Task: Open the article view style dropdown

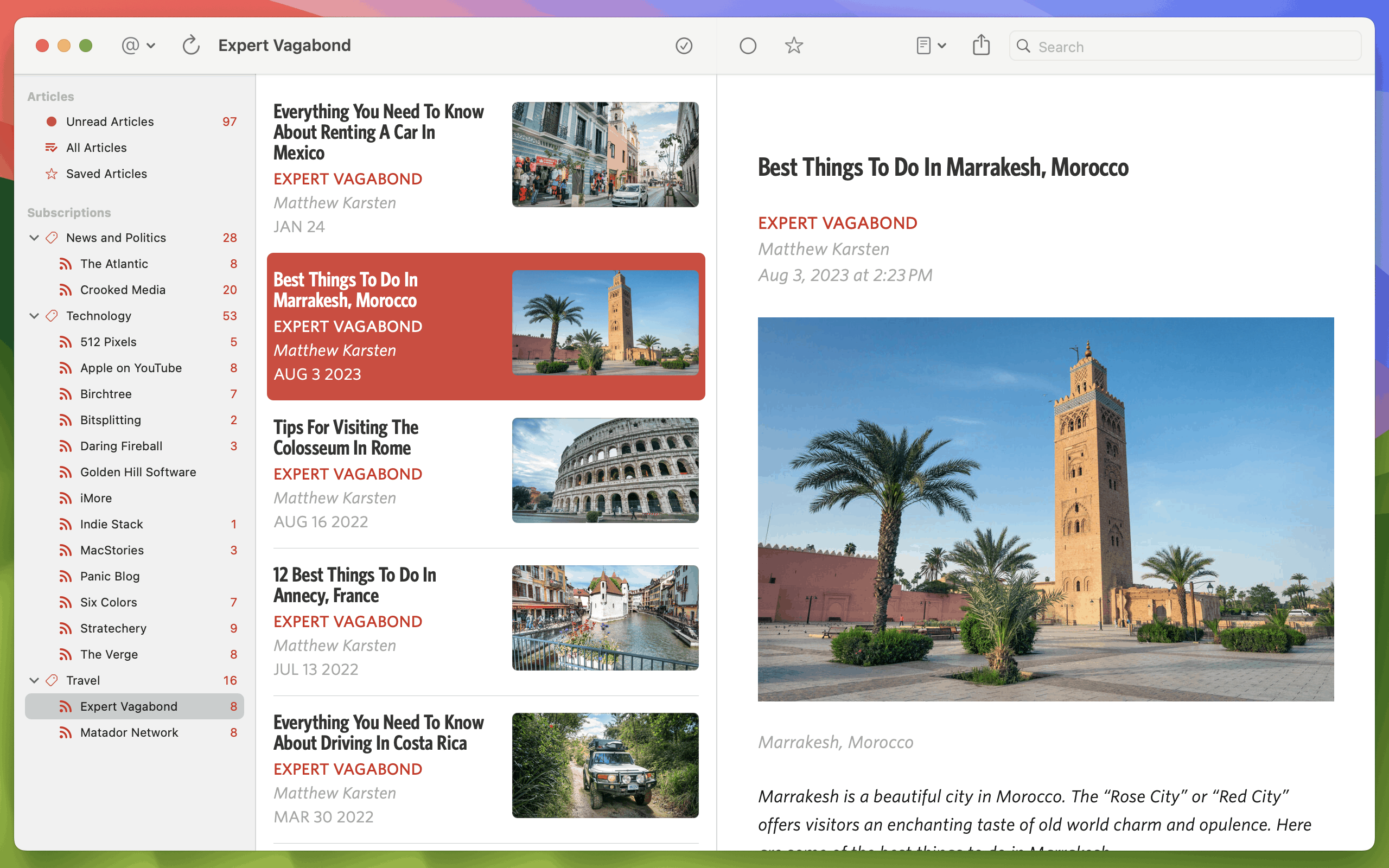Action: click(931, 46)
